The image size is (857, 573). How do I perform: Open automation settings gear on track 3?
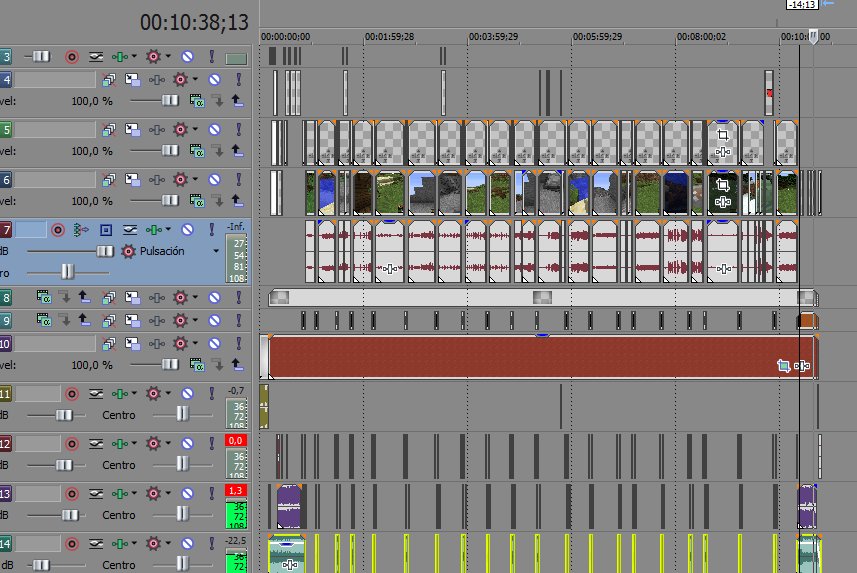click(x=154, y=57)
